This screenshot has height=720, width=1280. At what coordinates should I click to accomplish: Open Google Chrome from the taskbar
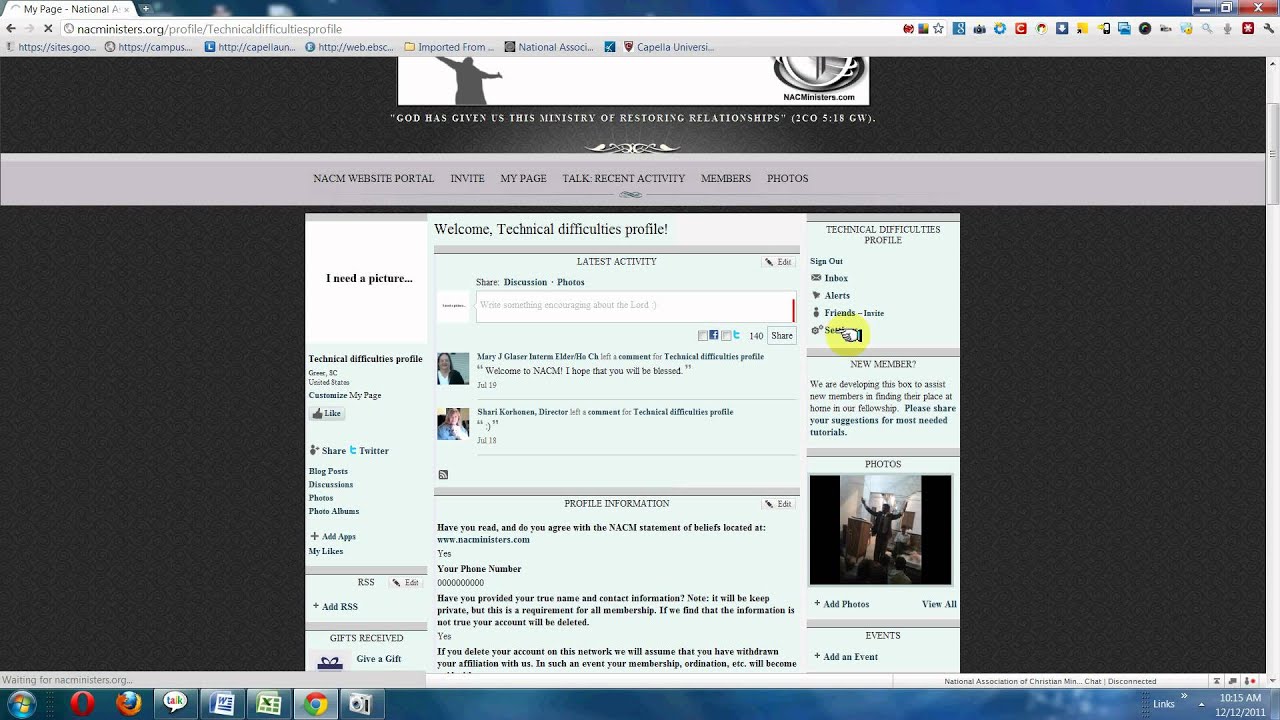coord(315,704)
